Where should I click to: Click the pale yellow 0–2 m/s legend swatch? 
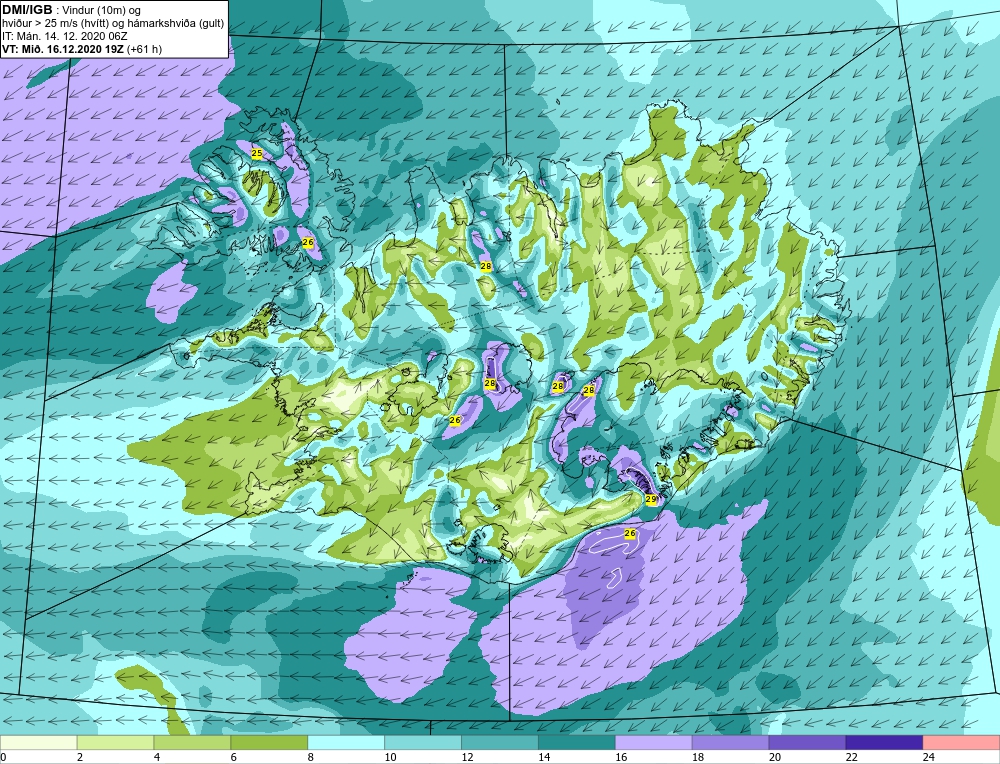tap(38, 743)
